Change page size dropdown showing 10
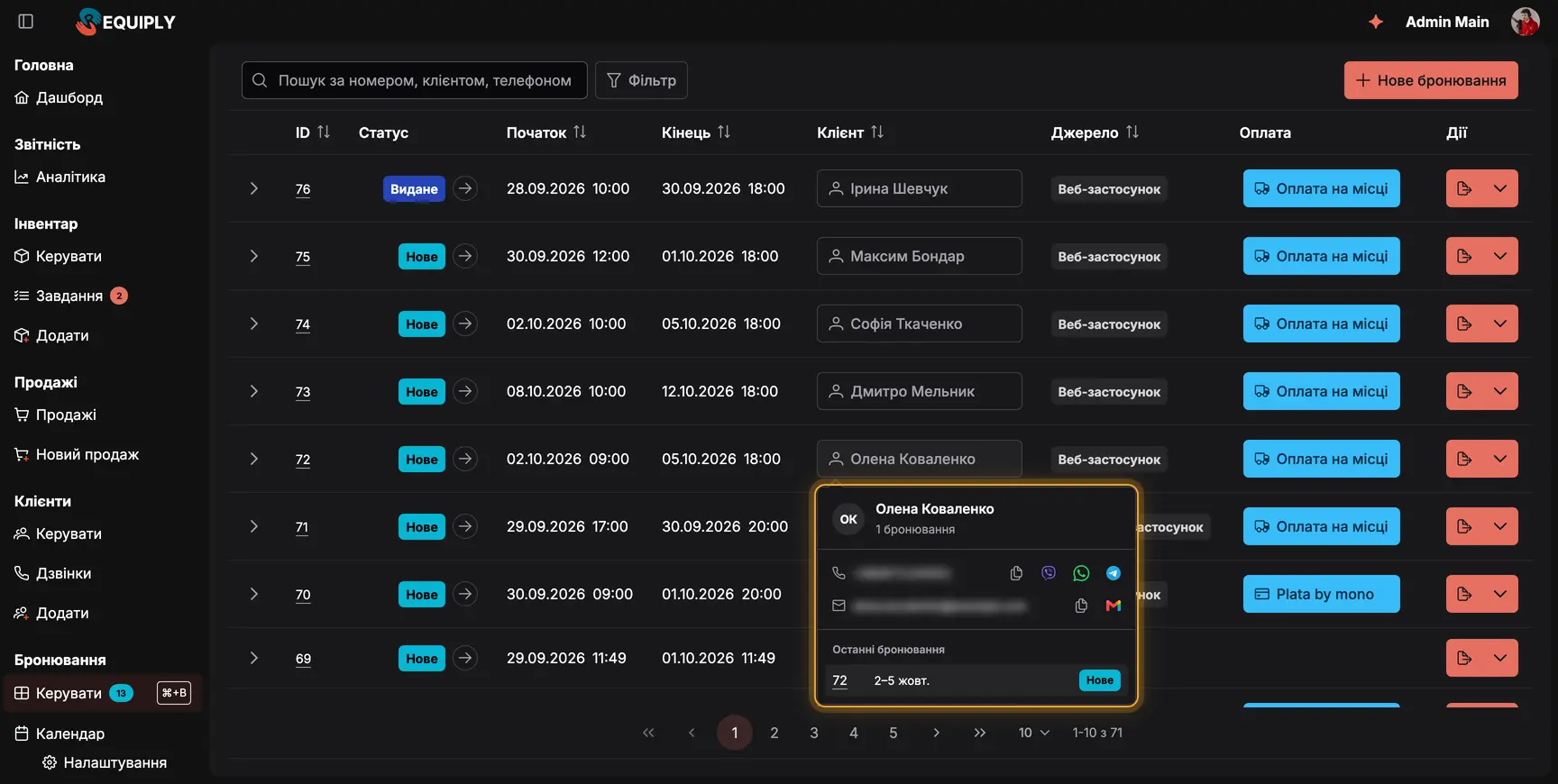 pyautogui.click(x=1034, y=733)
